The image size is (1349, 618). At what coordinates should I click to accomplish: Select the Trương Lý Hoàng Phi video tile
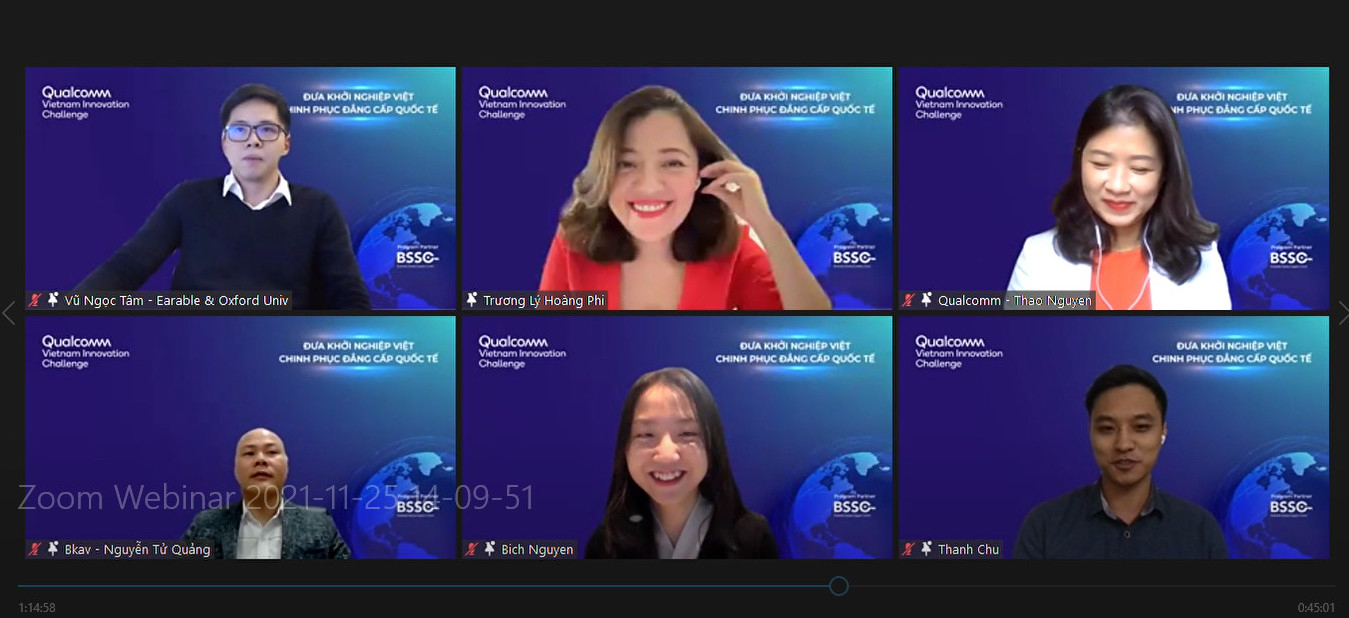coord(677,188)
